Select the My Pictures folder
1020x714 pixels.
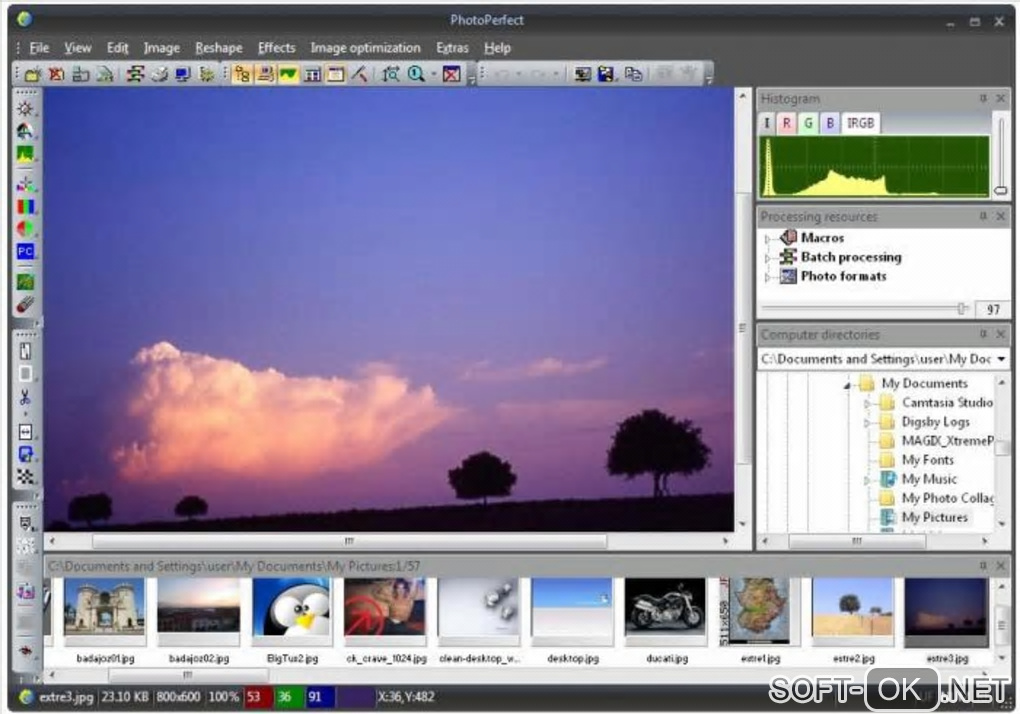click(x=934, y=518)
